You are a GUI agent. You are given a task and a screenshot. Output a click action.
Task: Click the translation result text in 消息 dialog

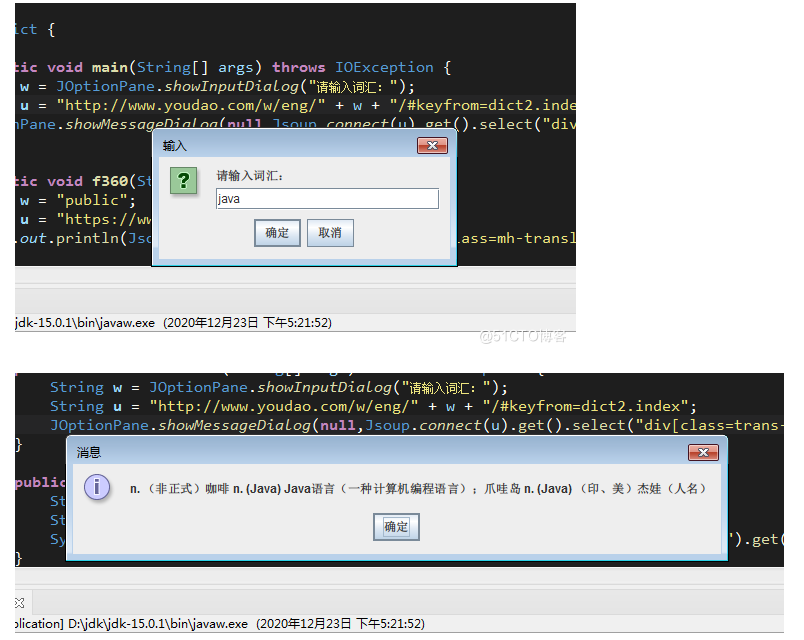[418, 489]
